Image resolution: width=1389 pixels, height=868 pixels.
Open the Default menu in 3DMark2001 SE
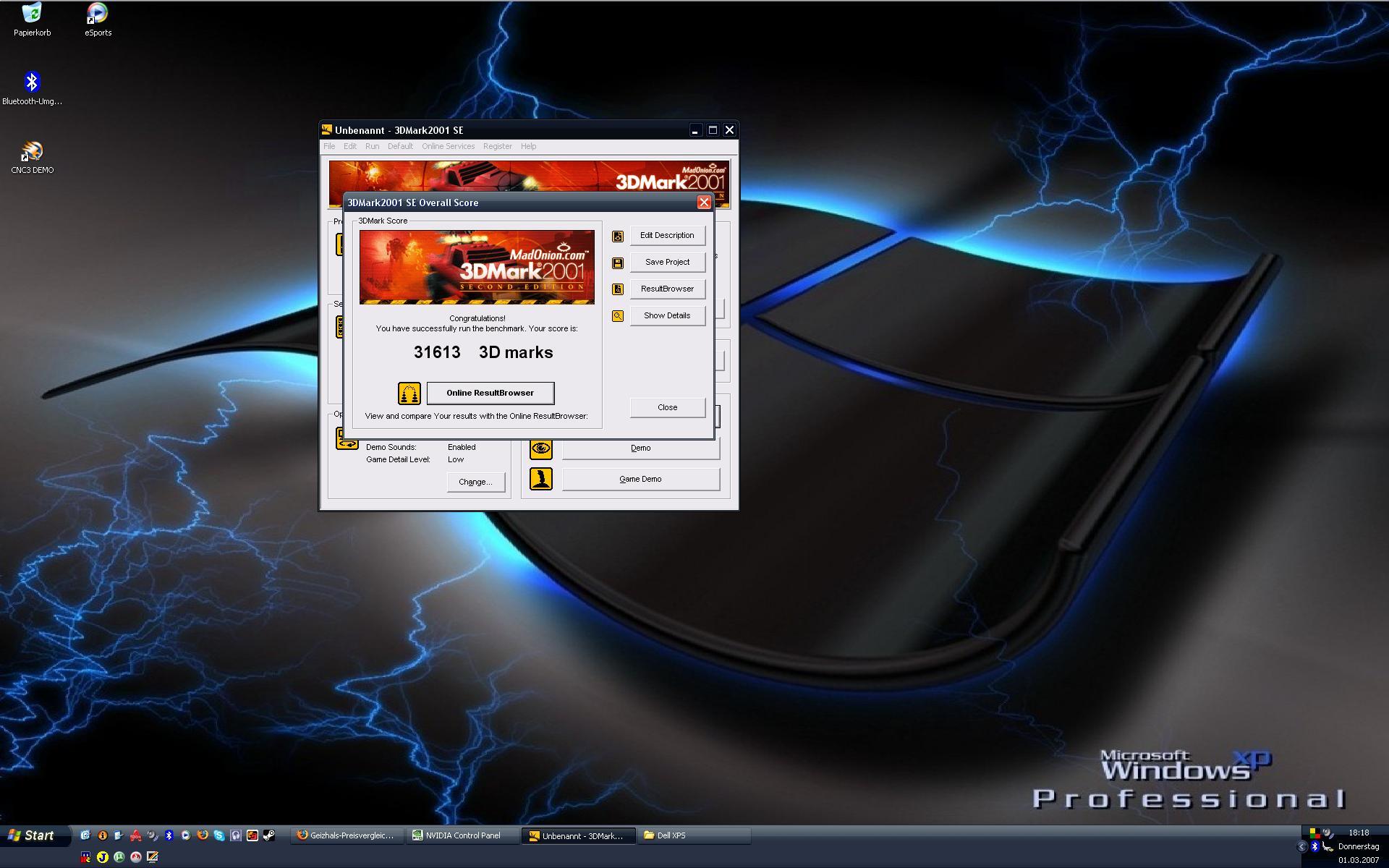pyautogui.click(x=400, y=146)
